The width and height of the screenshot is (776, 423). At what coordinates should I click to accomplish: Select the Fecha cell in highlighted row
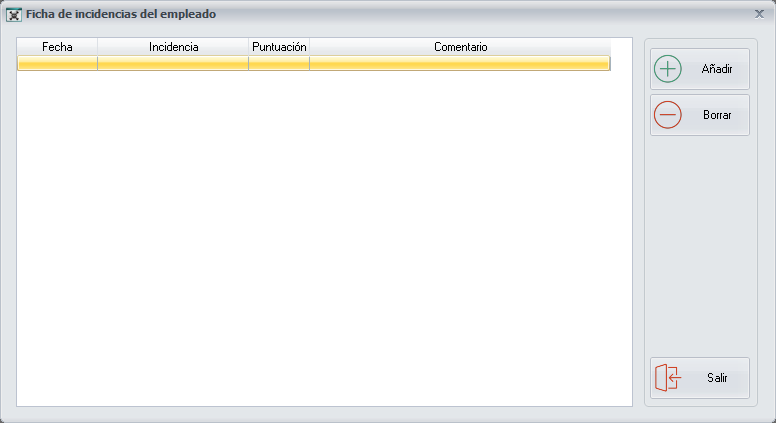[x=57, y=63]
